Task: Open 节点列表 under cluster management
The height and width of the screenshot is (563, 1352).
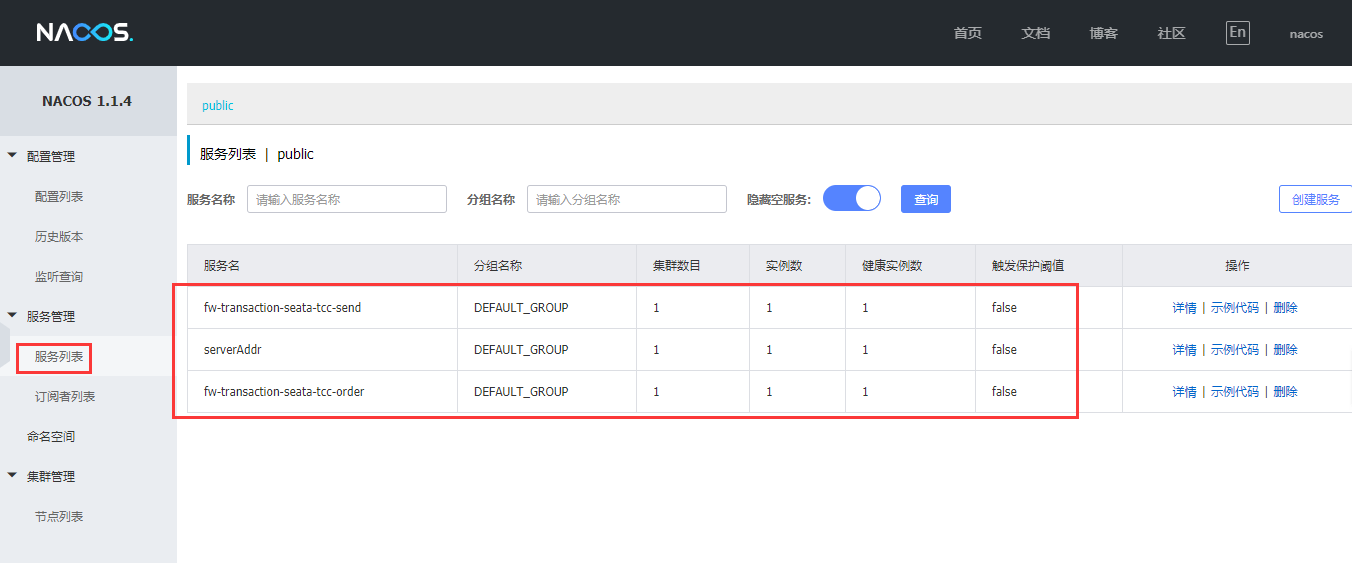Action: tap(59, 517)
